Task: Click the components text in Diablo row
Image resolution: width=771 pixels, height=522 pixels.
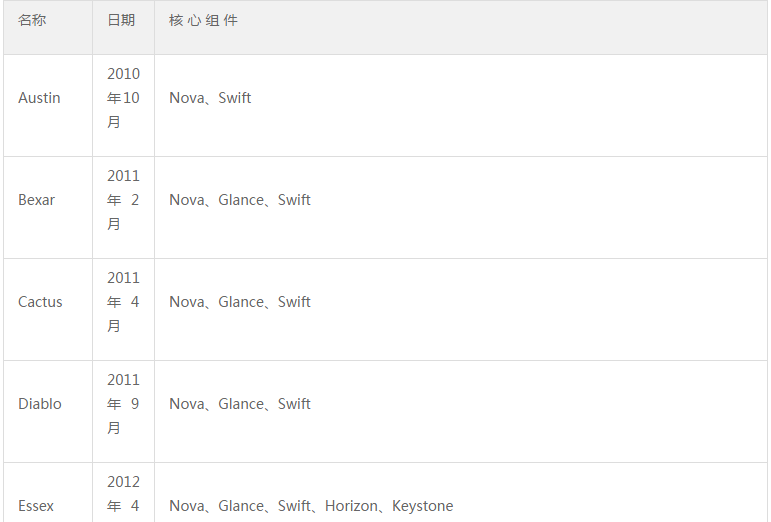Action: [240, 404]
